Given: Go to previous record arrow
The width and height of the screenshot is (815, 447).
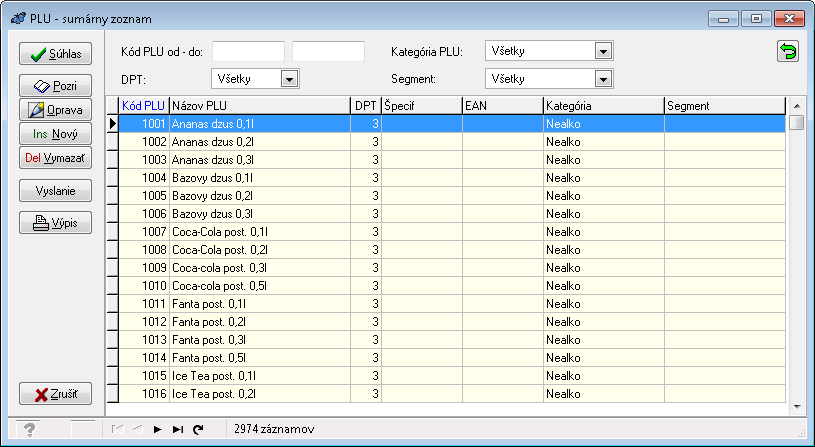Looking at the screenshot, I should (138, 429).
